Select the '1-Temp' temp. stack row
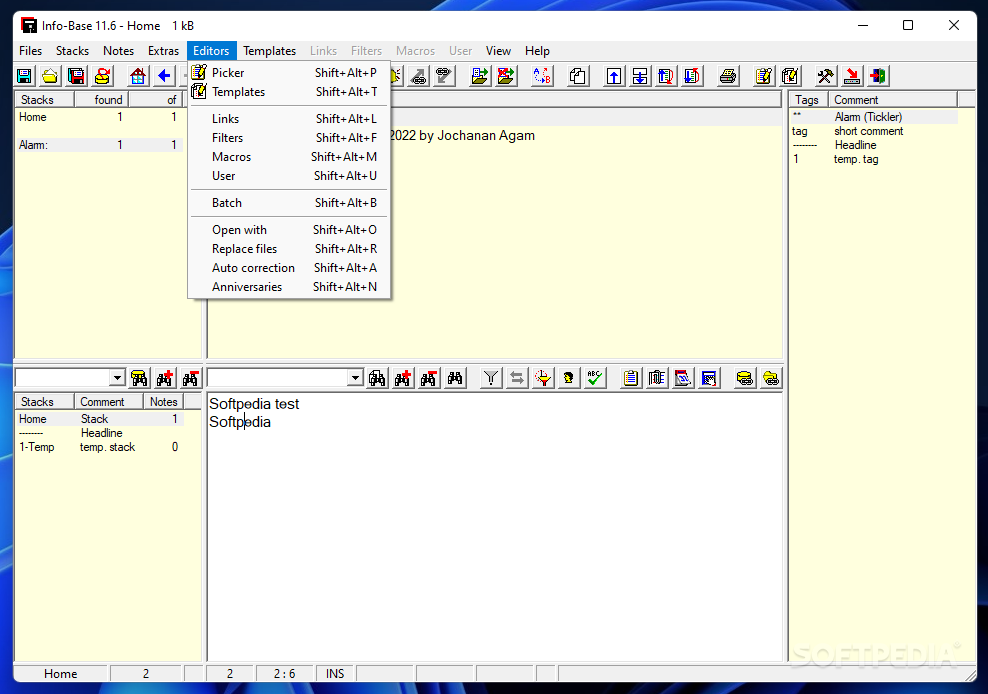Image resolution: width=988 pixels, height=694 pixels. (x=99, y=447)
